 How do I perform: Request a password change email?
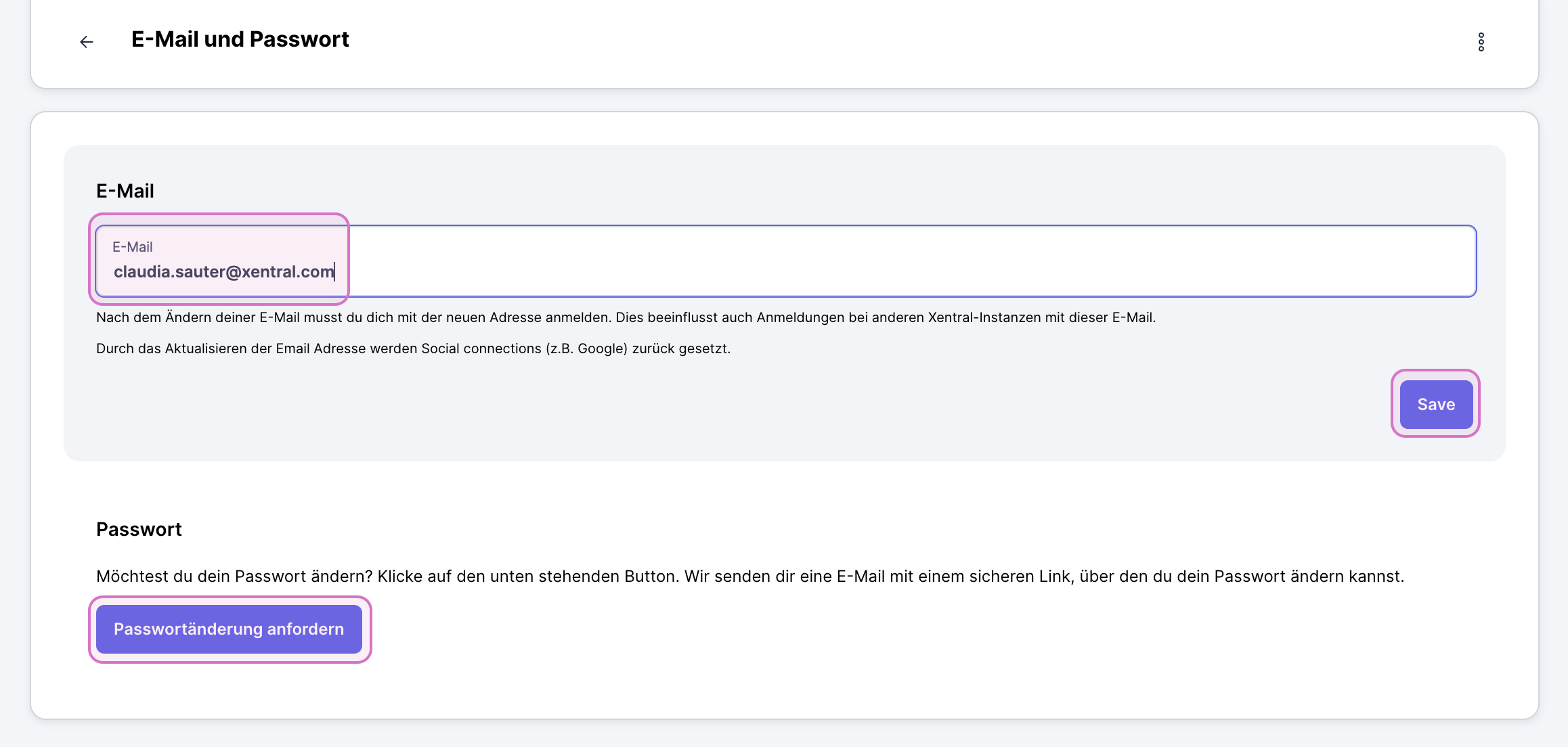pyautogui.click(x=229, y=629)
